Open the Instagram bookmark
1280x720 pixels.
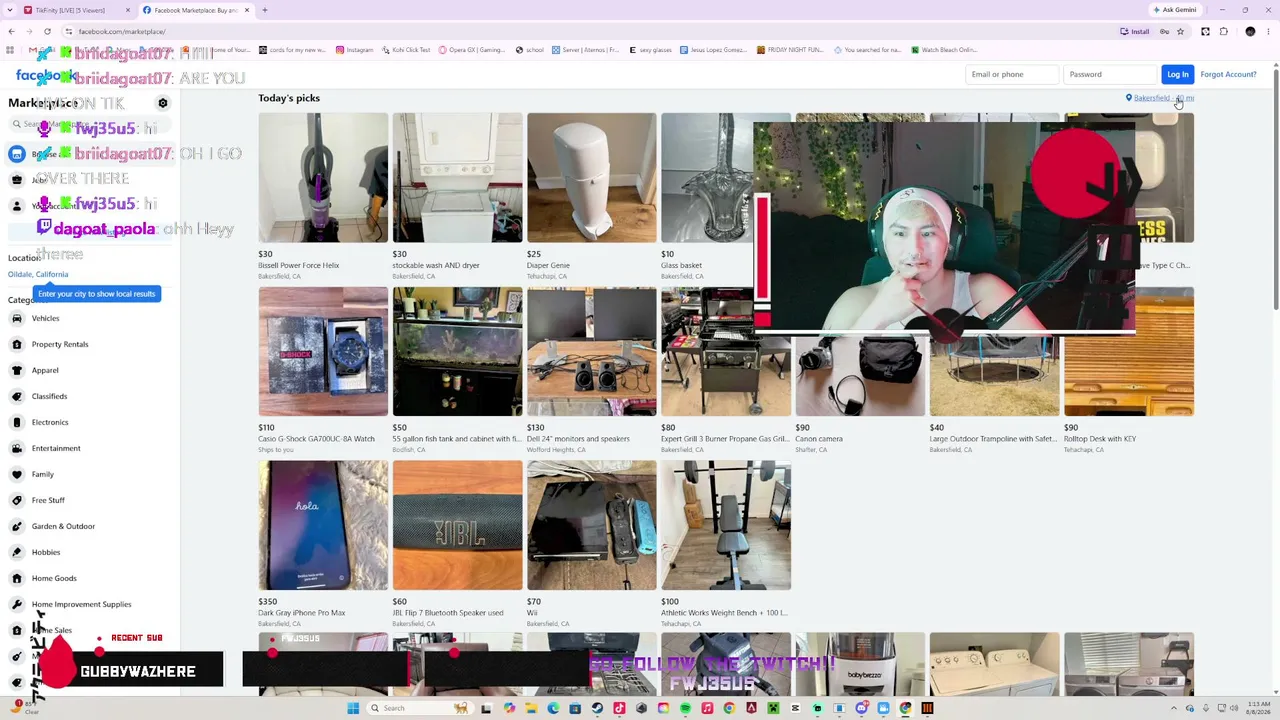click(x=354, y=50)
